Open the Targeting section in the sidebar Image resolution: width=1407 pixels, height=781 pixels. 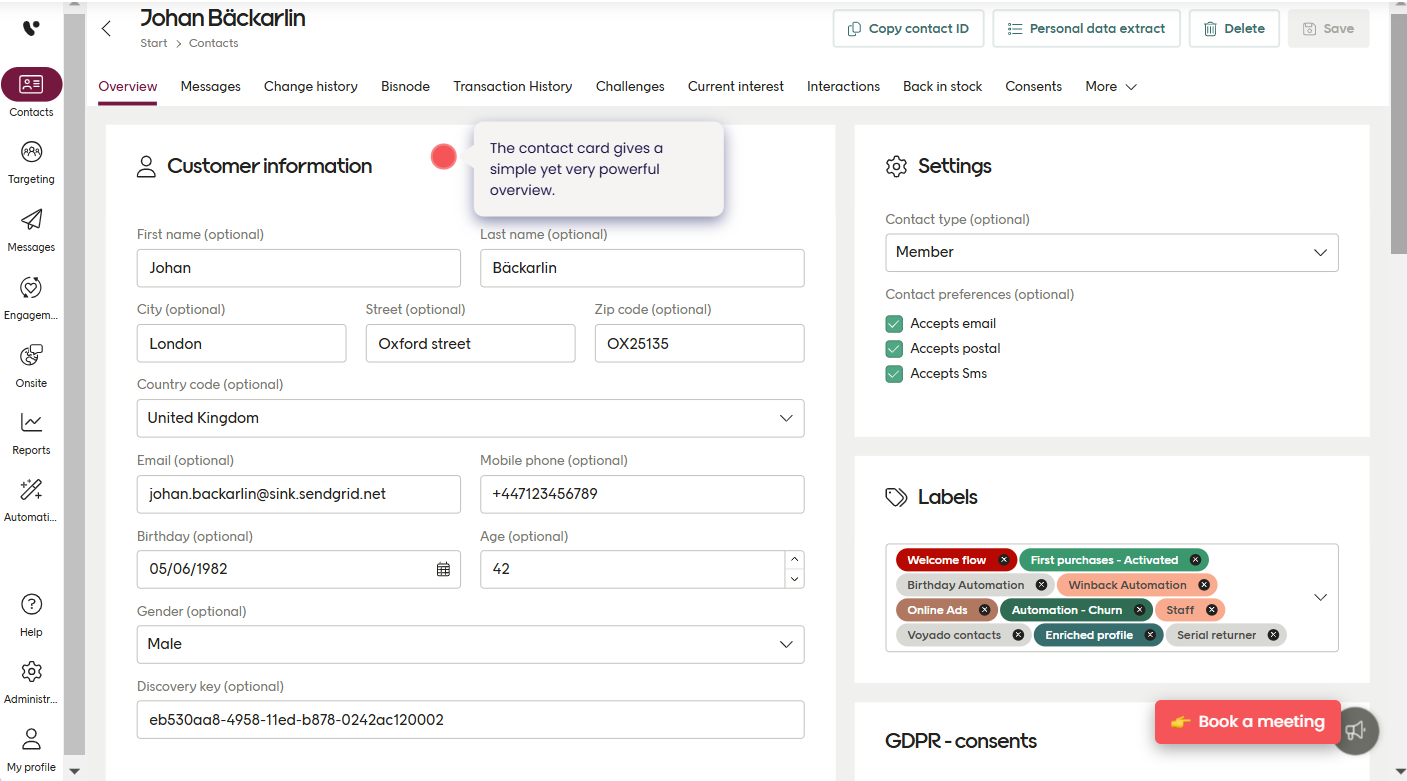tap(31, 160)
